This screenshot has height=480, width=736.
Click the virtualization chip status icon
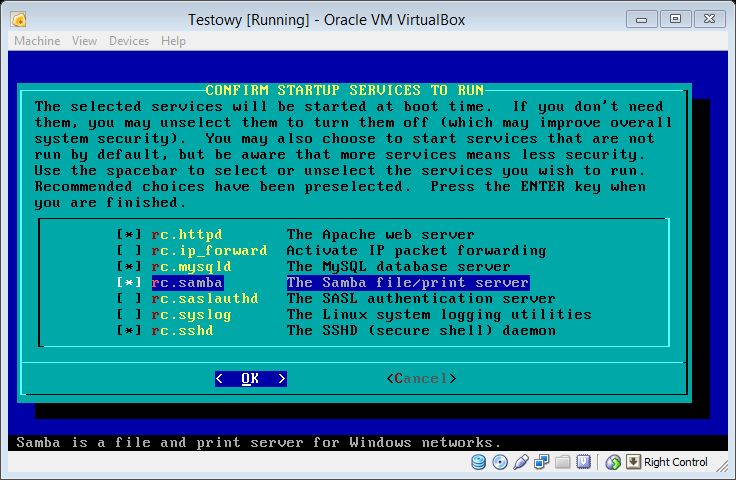[x=583, y=462]
